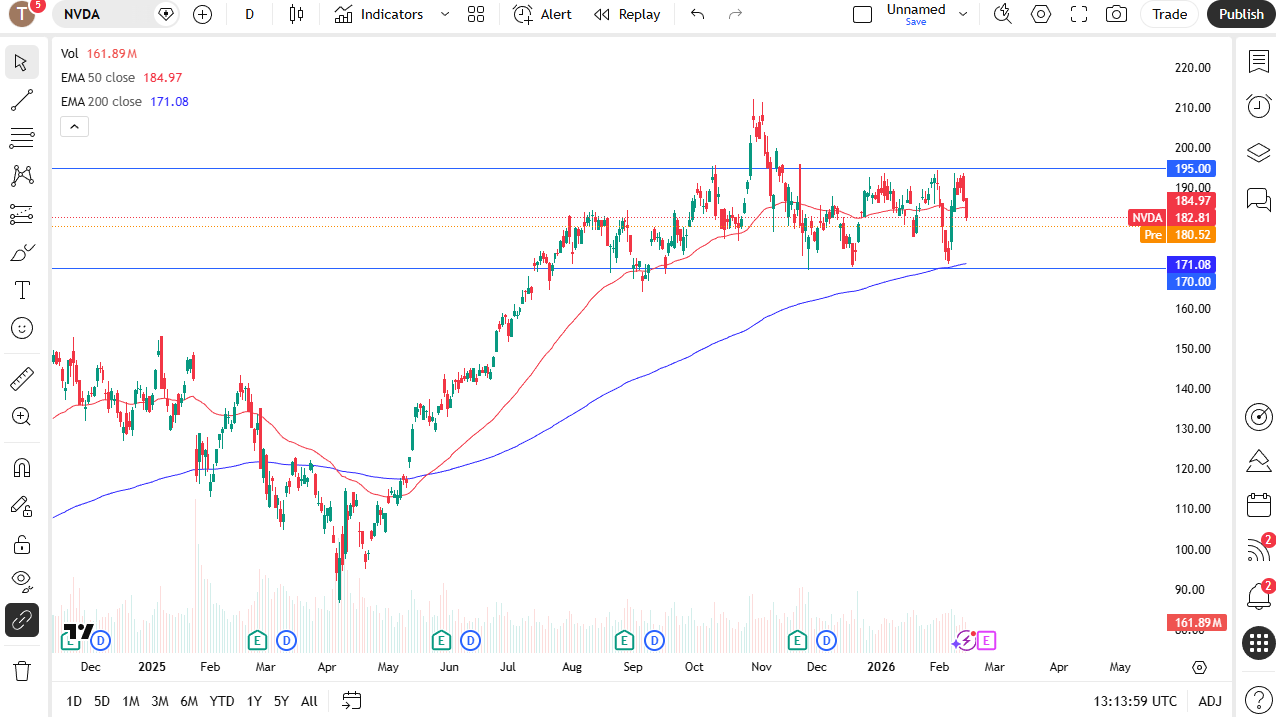Enter fullscreen mode
Image resolution: width=1276 pixels, height=717 pixels.
1079,14
